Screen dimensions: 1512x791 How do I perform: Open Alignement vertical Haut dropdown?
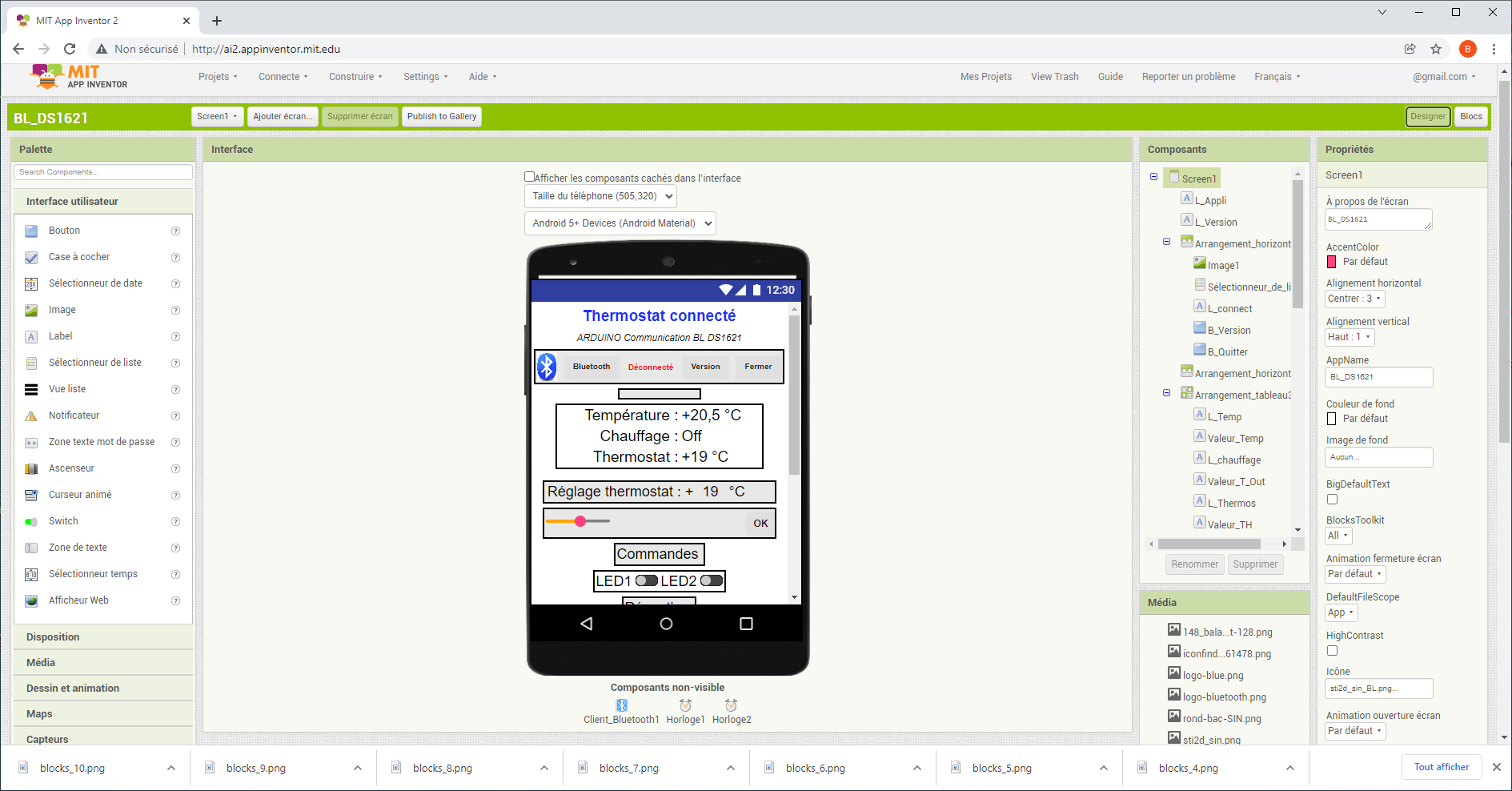coord(1350,337)
